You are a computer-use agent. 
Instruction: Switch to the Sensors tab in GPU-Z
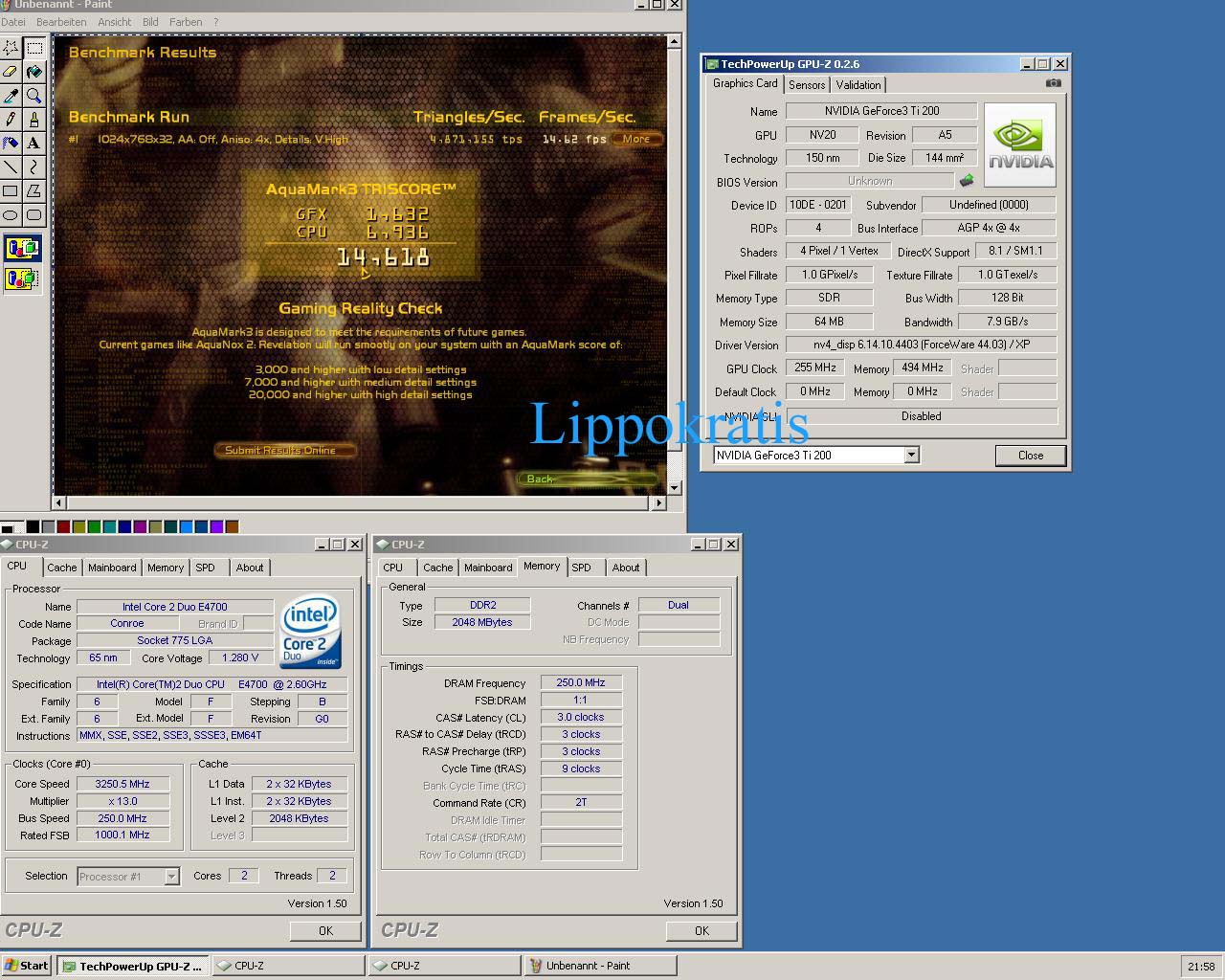[x=807, y=85]
